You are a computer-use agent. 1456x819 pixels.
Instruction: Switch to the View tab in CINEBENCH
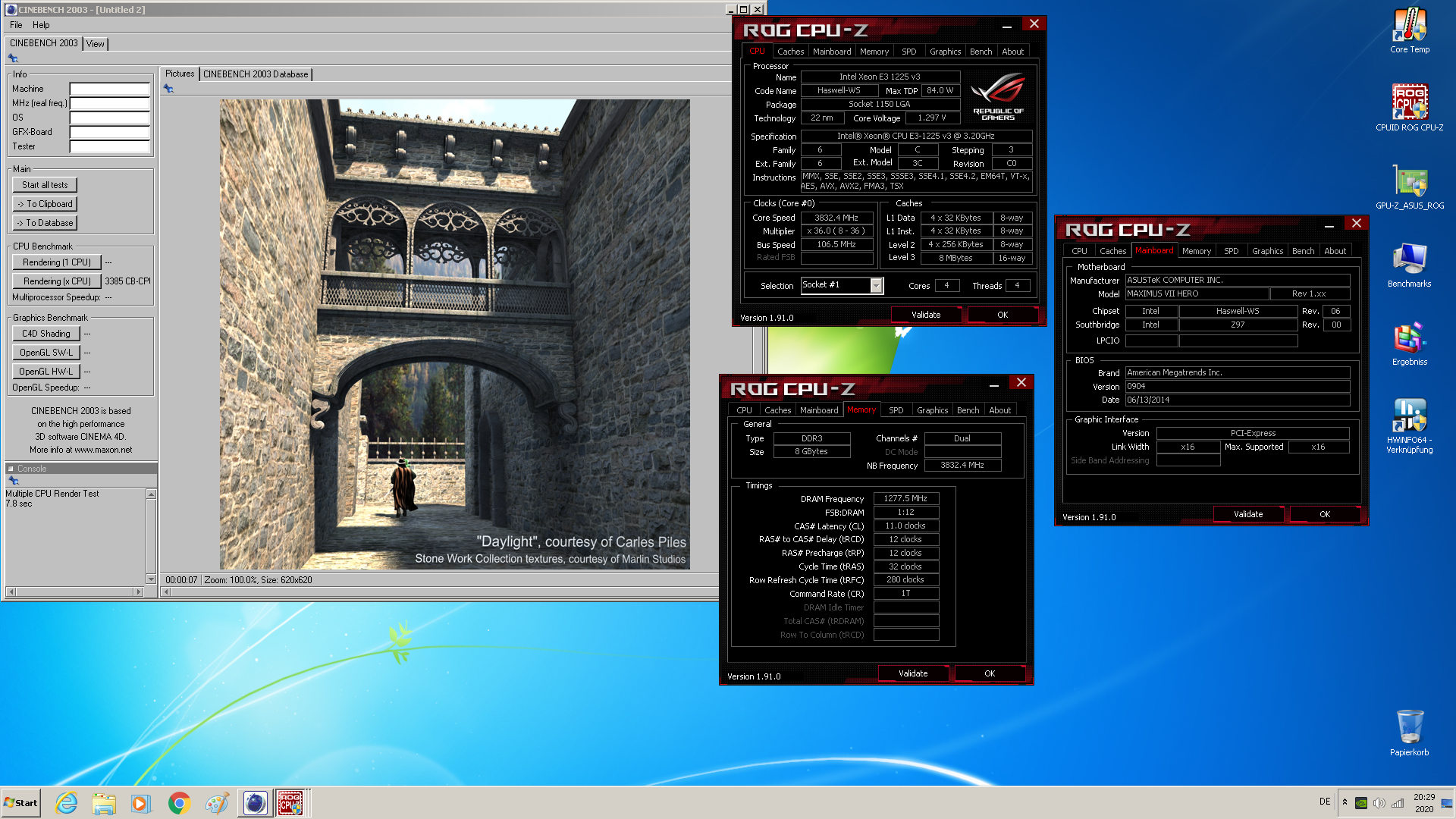[95, 44]
